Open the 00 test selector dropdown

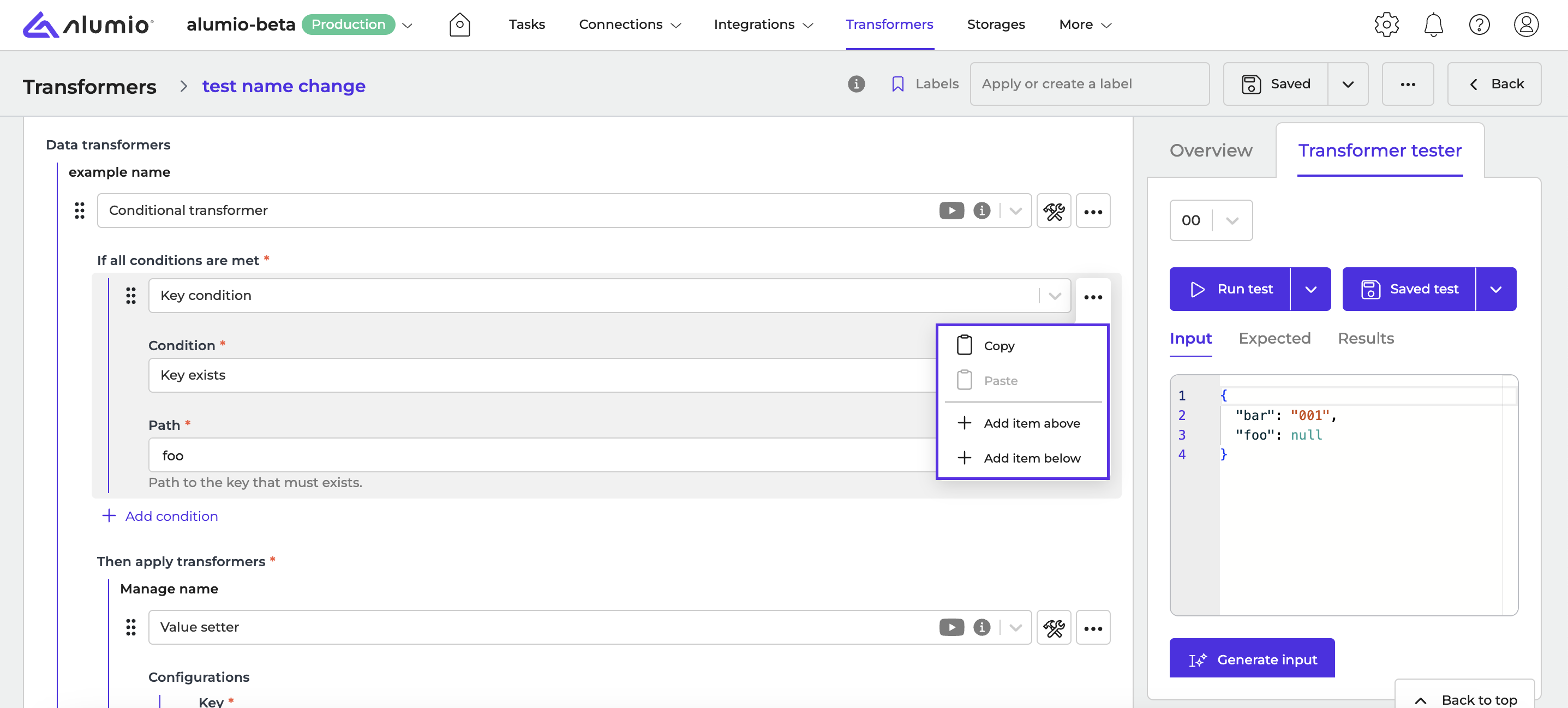[1211, 220]
